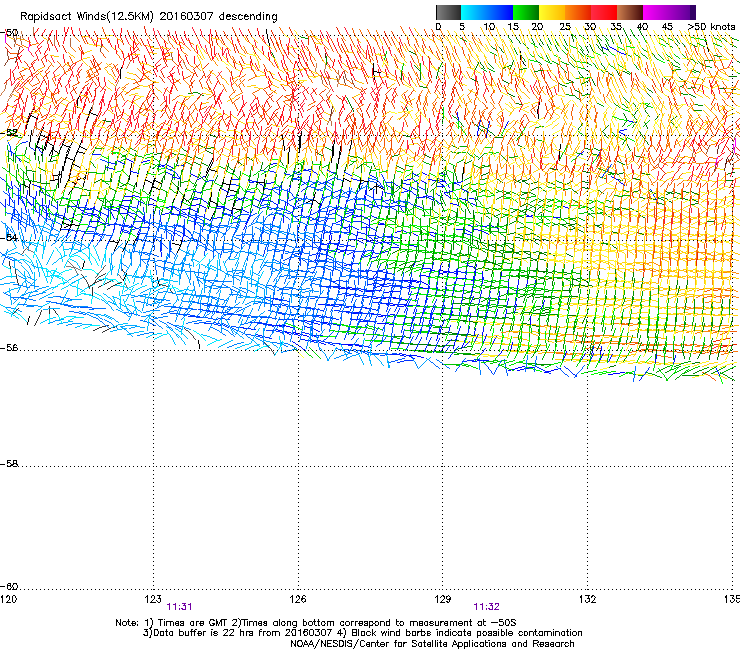Click longitude axis label 120
This screenshot has width=740, height=650.
pyautogui.click(x=9, y=599)
